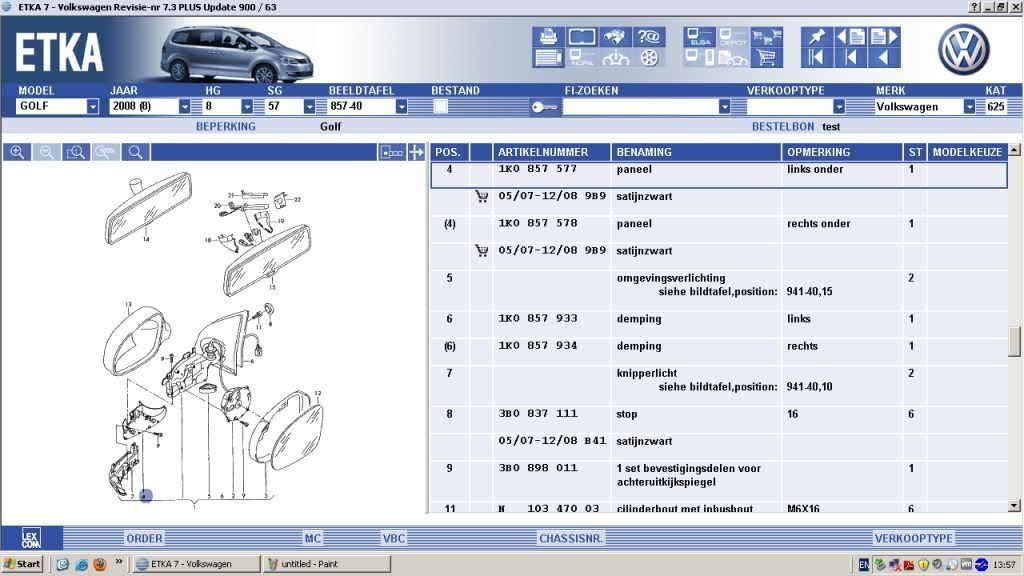Click cart icon under part 1K0 857 577
Image resolution: width=1024 pixels, height=576 pixels.
482,196
